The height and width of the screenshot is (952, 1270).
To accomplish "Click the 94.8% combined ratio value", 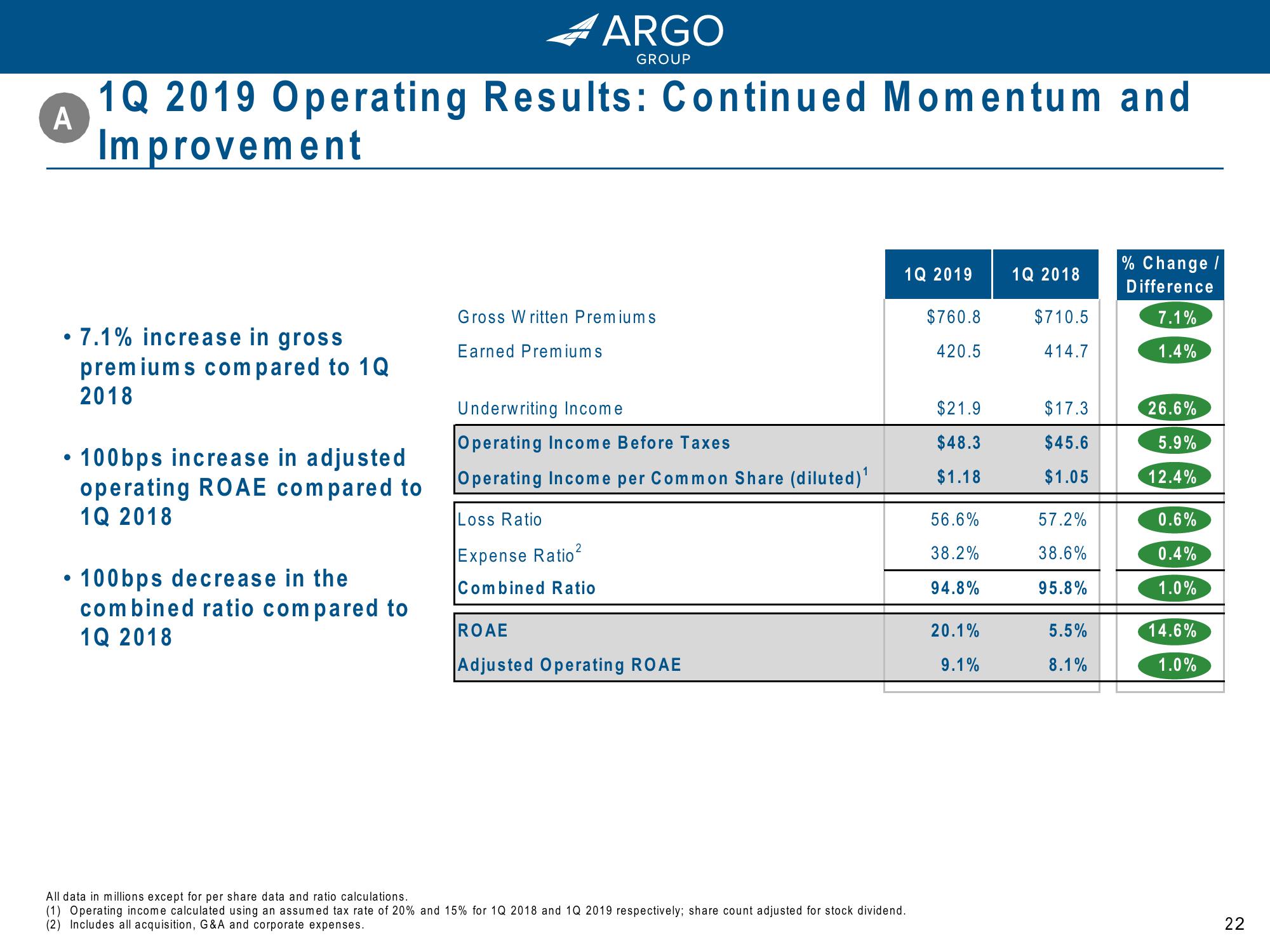I will pos(955,588).
